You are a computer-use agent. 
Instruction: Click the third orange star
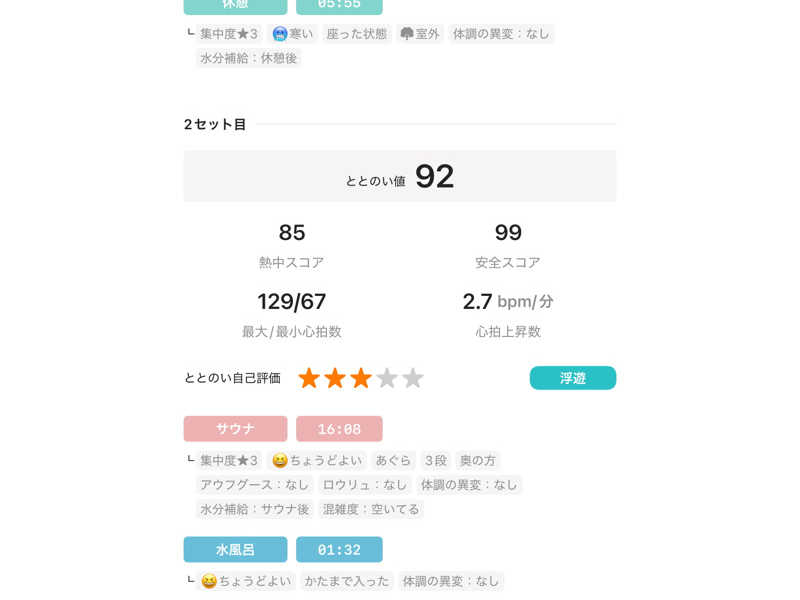361,378
